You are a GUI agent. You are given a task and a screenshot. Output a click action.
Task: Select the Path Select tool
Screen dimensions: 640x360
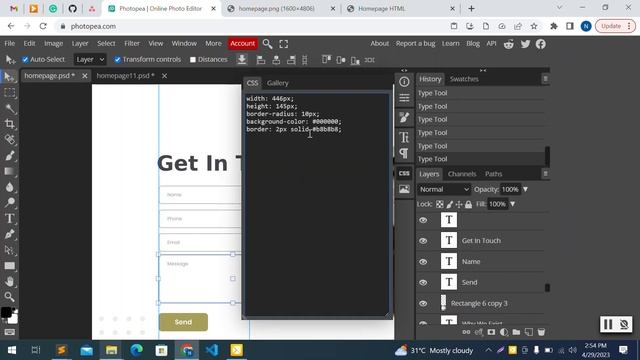click(9, 250)
